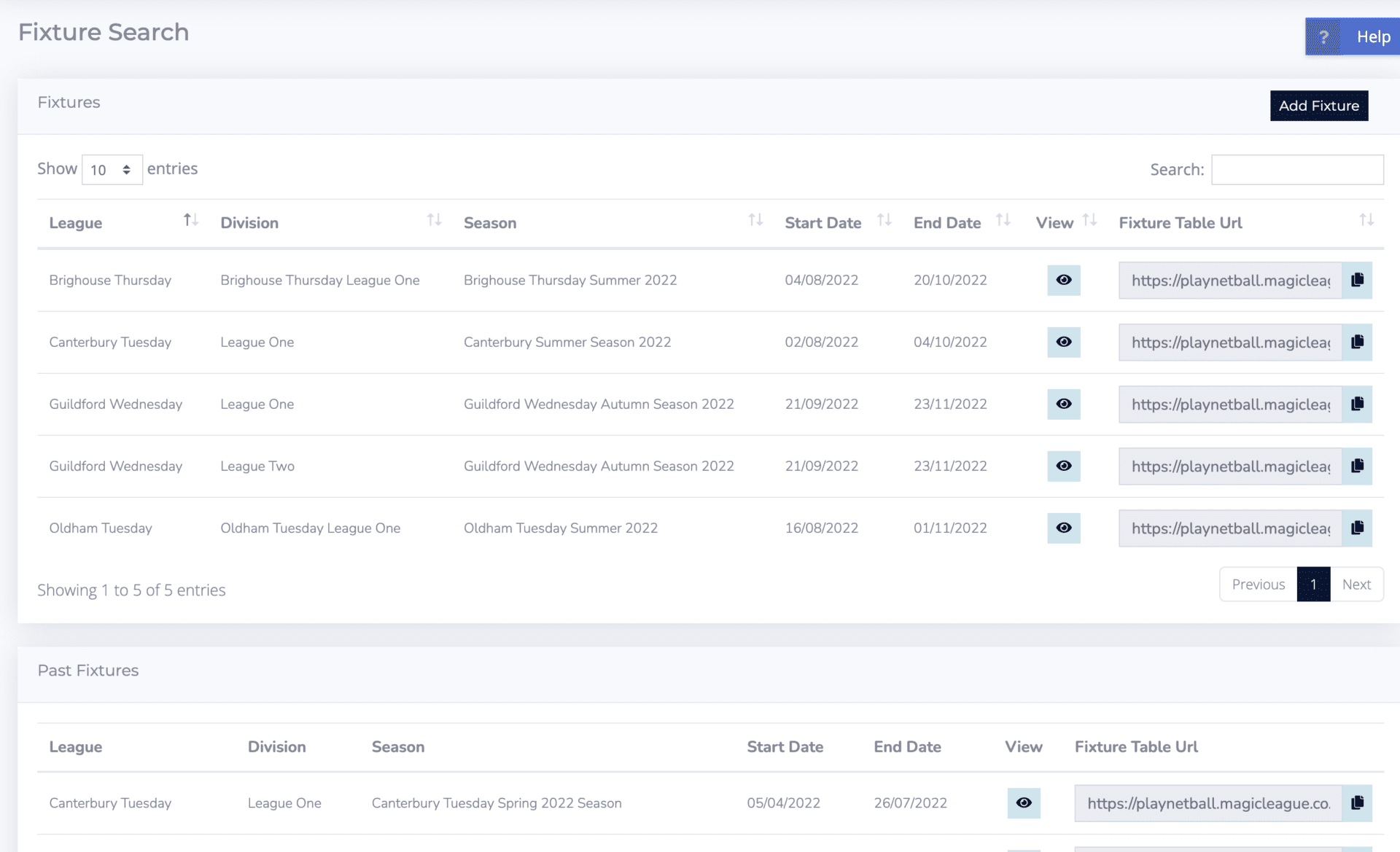Copy past fixture URL for Canterbury Tuesday

point(1357,802)
